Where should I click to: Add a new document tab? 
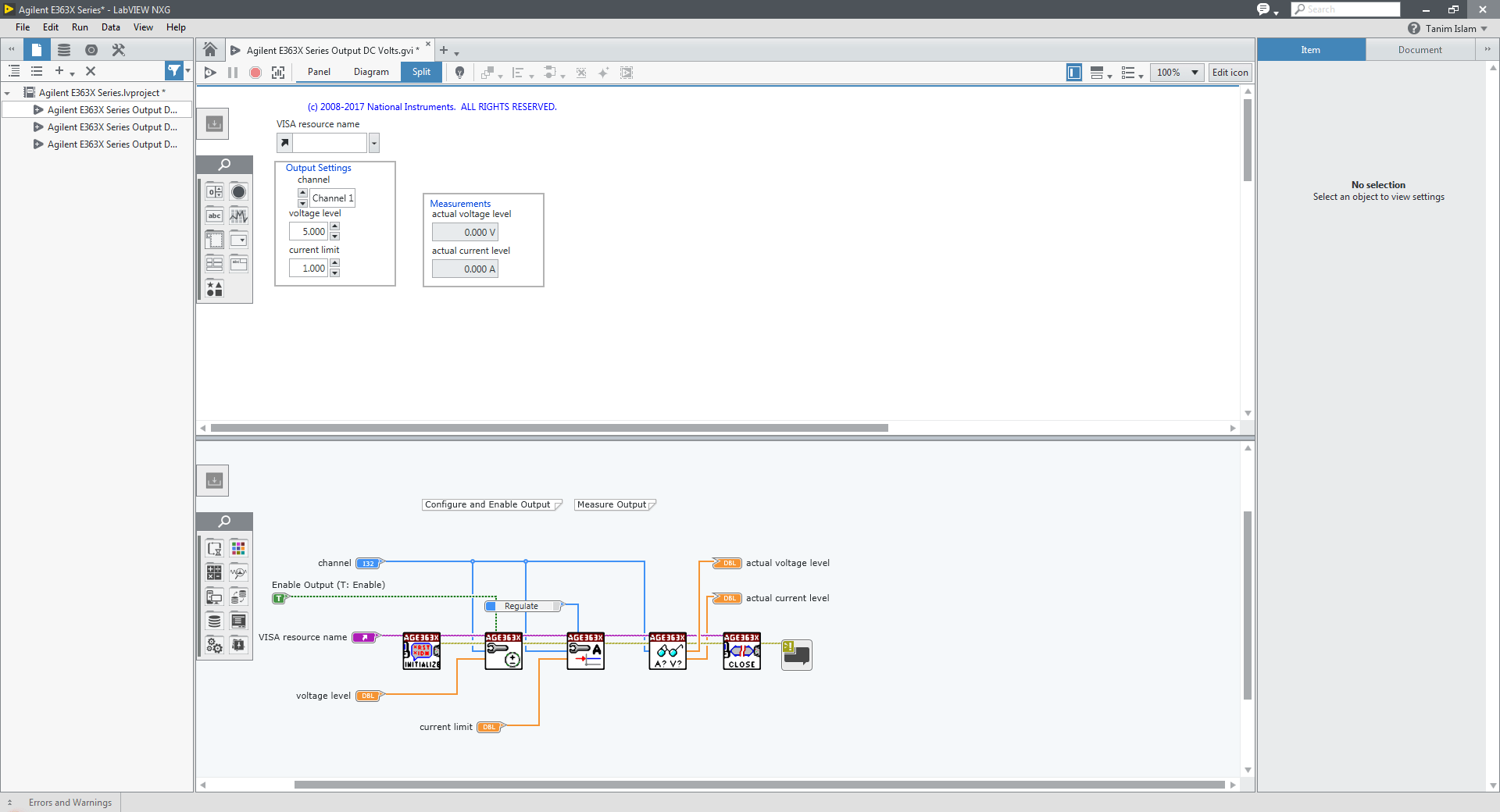click(x=444, y=51)
